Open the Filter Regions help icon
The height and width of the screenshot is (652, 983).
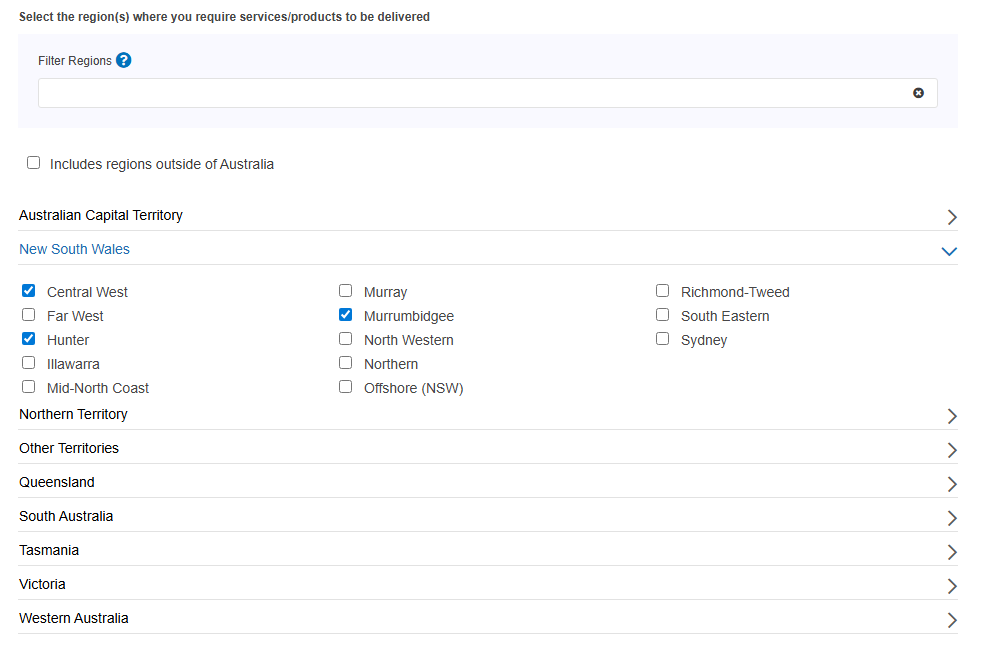coord(124,60)
